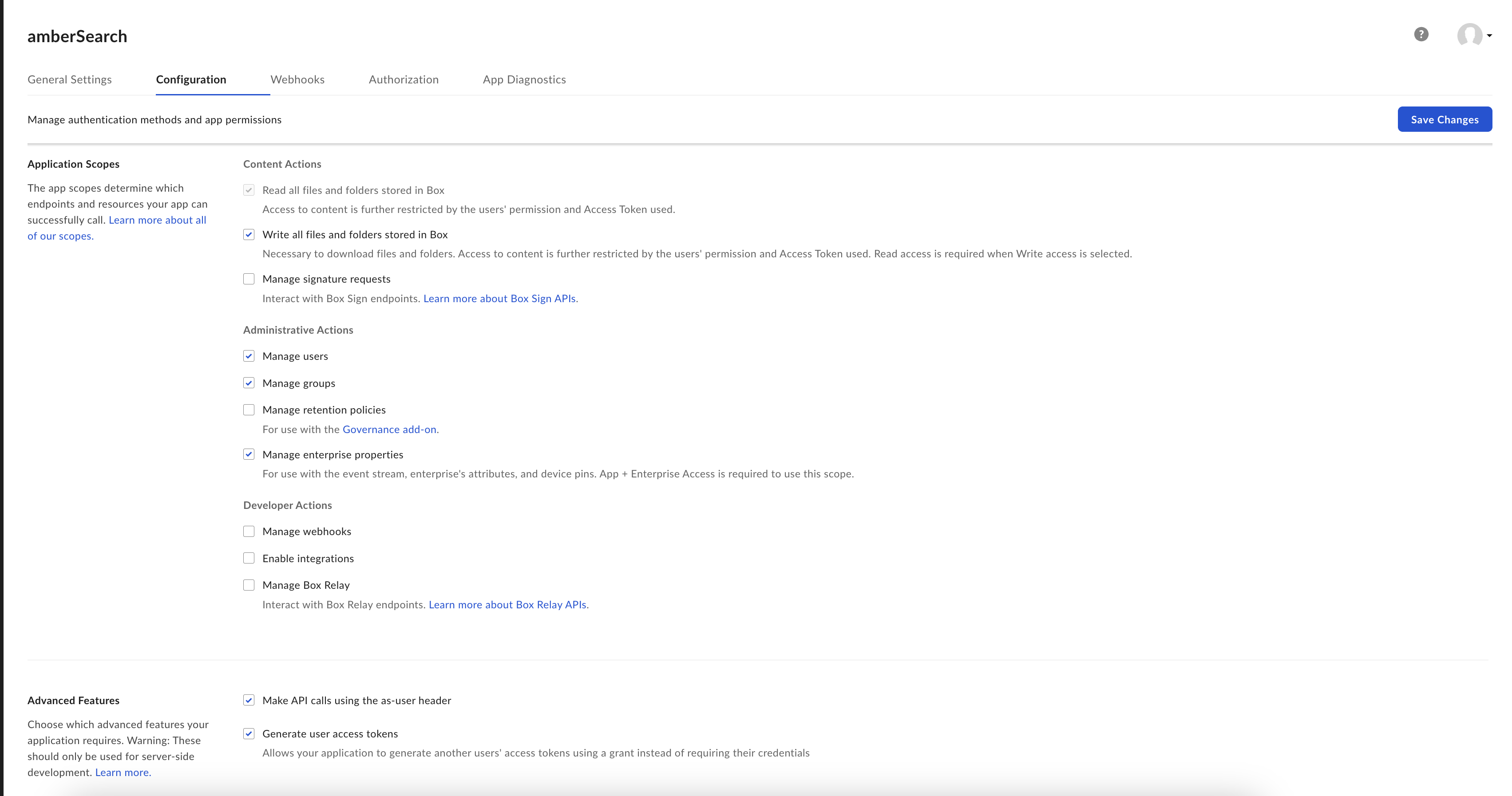This screenshot has width=1512, height=796.
Task: Go to the Authorization tab
Action: tap(403, 79)
